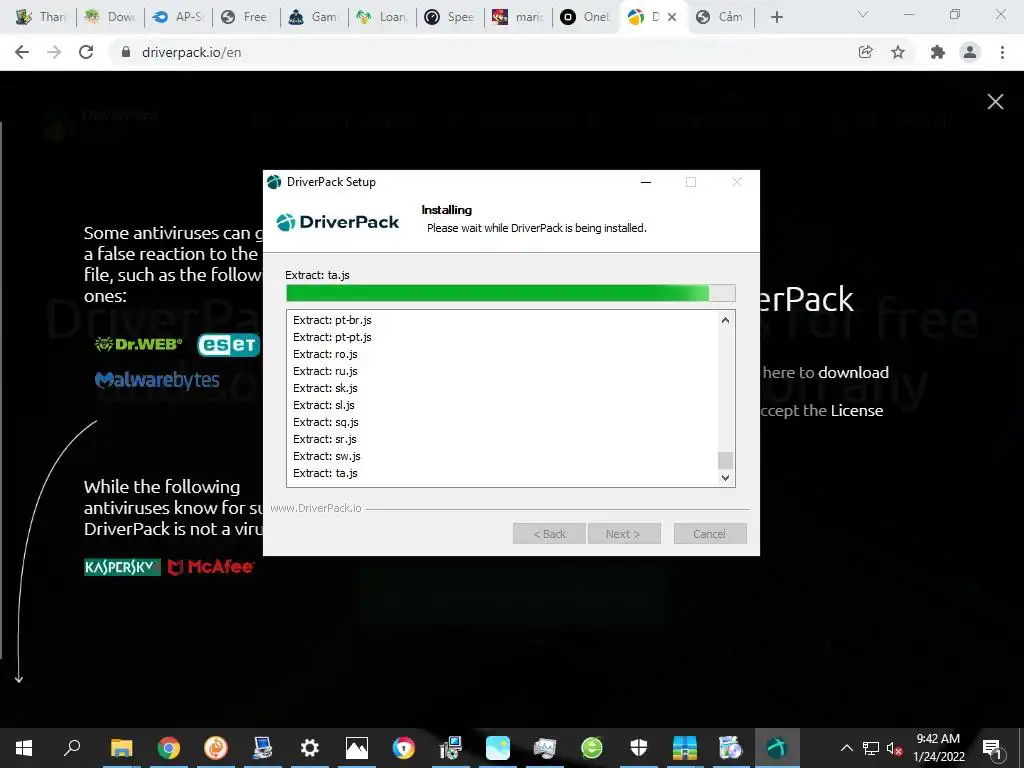Image resolution: width=1024 pixels, height=768 pixels.
Task: Click the DriverPack logo in setup header
Action: coord(338,222)
